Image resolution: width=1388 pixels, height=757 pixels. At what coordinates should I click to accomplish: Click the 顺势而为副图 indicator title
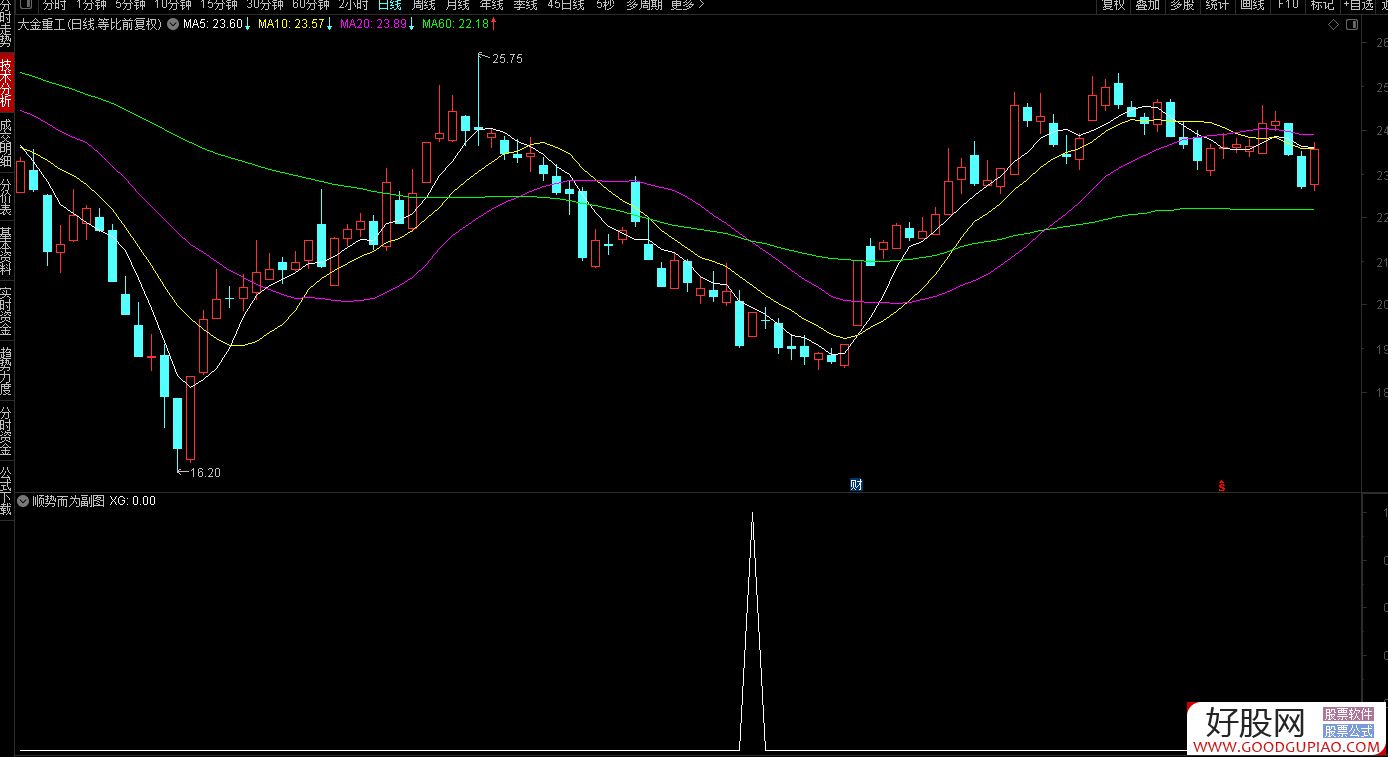pyautogui.click(x=68, y=501)
